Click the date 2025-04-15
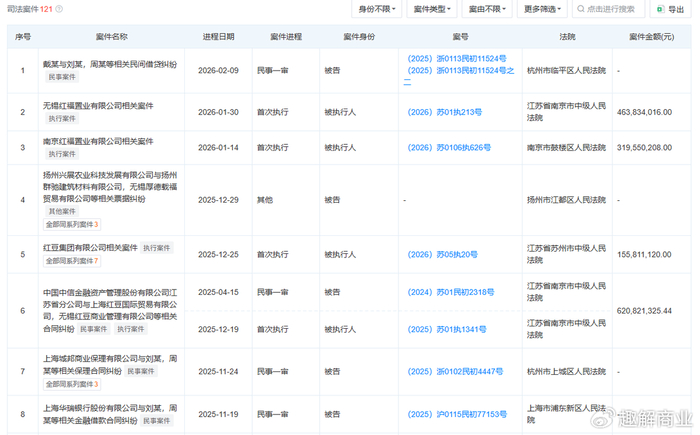This screenshot has width=700, height=435. 218,292
